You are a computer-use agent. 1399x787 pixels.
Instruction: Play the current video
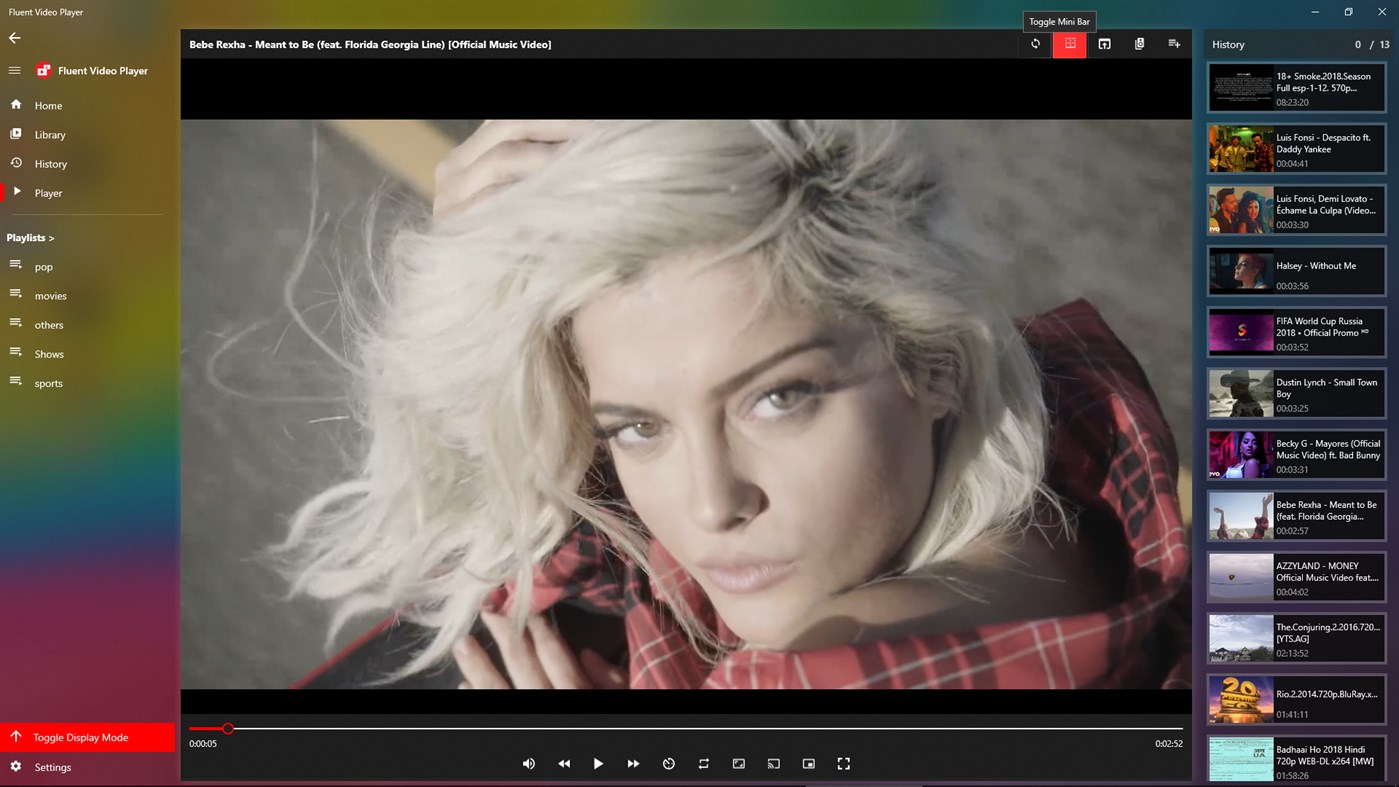(x=598, y=763)
